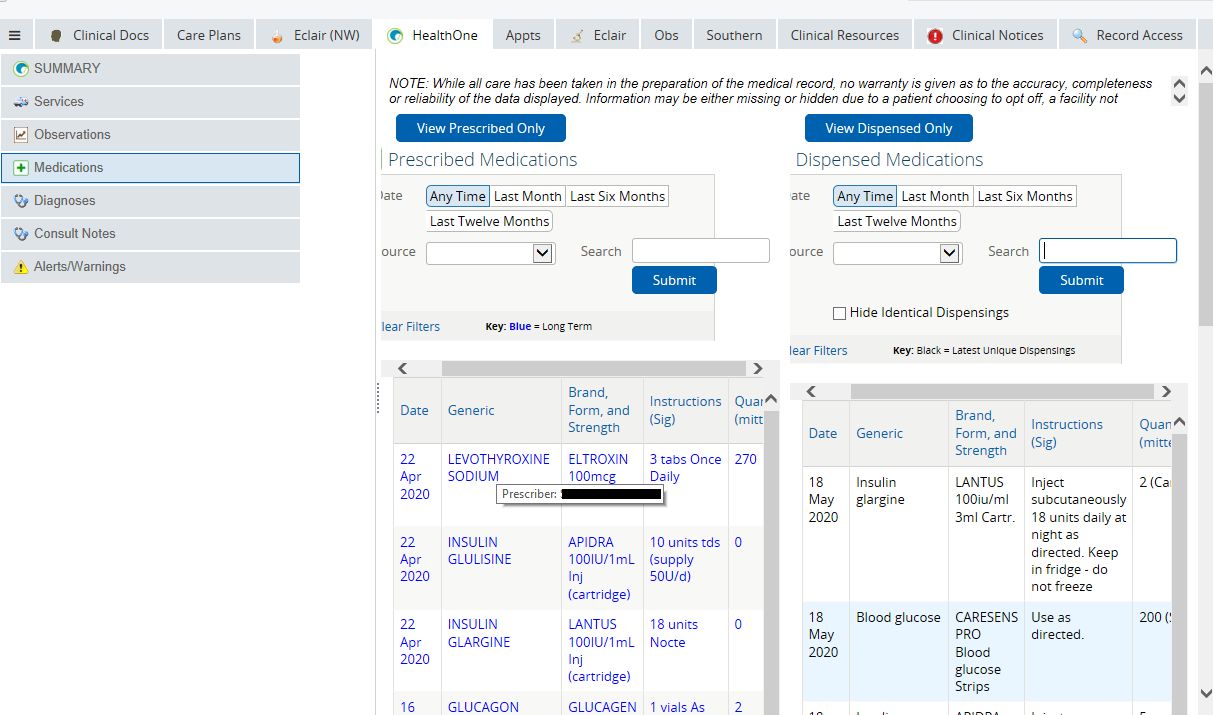Click the hamburger menu icon
The width and height of the screenshot is (1213, 715).
pyautogui.click(x=15, y=35)
